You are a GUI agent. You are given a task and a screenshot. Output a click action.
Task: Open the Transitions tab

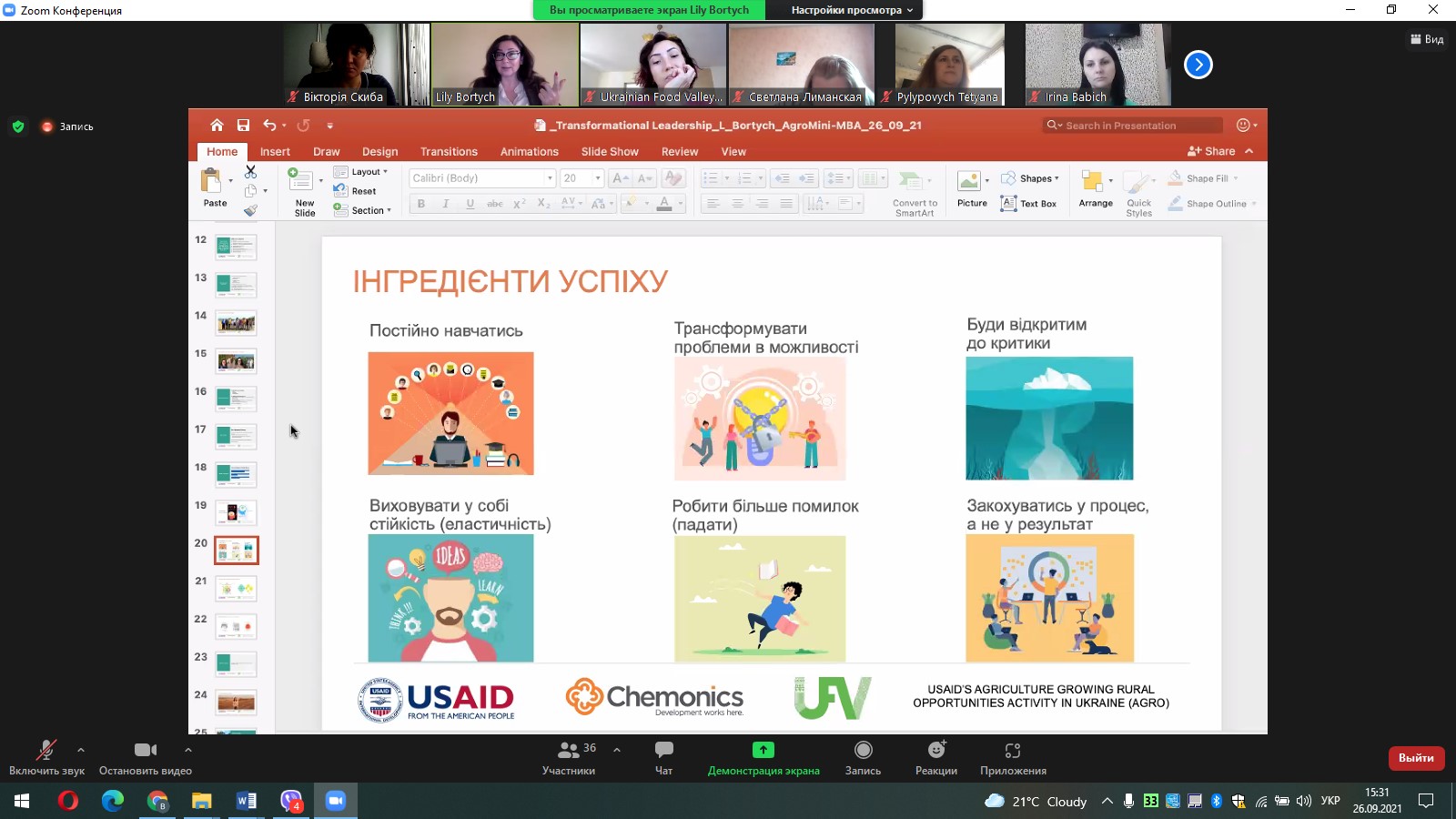pos(449,152)
